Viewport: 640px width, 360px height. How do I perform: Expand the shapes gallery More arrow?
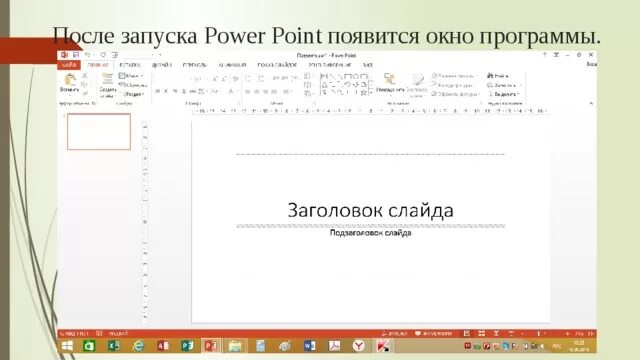pyautogui.click(x=371, y=93)
